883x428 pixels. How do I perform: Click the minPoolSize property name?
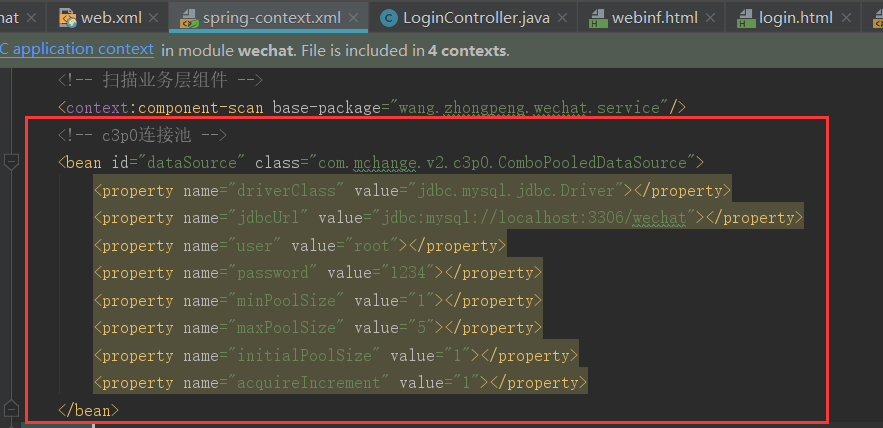(x=286, y=301)
